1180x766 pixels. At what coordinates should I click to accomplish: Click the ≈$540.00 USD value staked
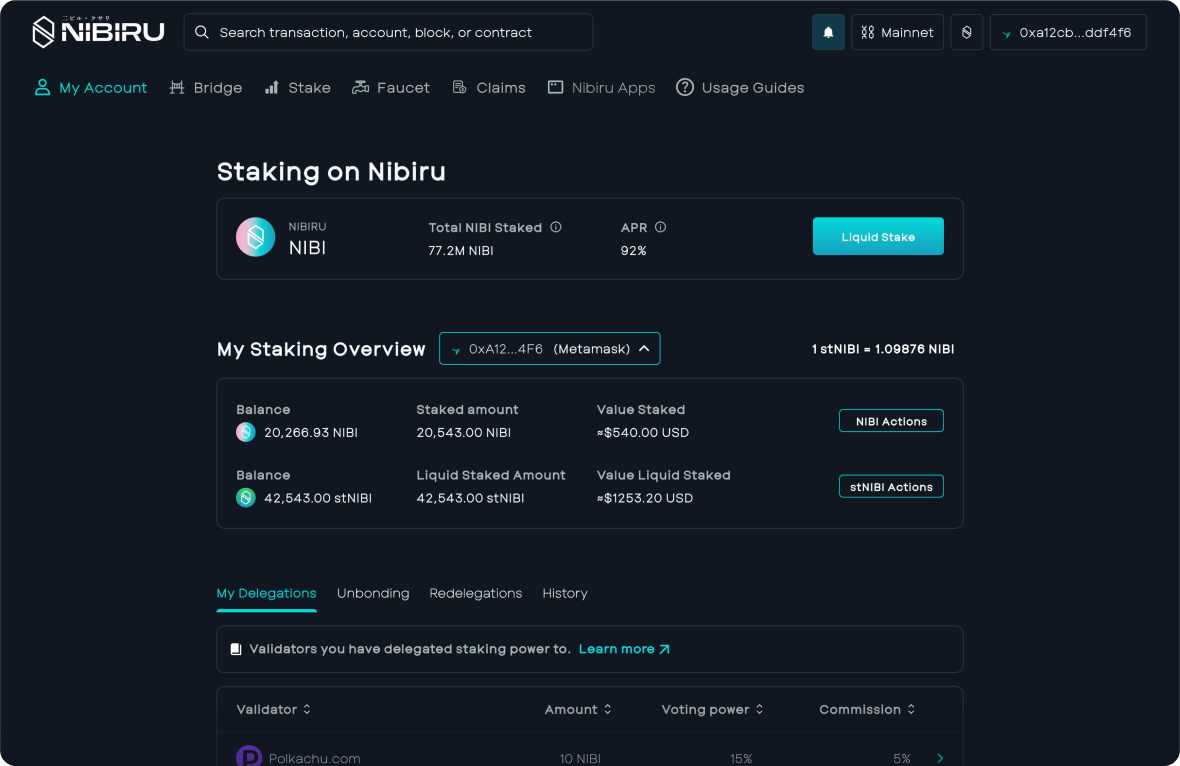[643, 432]
